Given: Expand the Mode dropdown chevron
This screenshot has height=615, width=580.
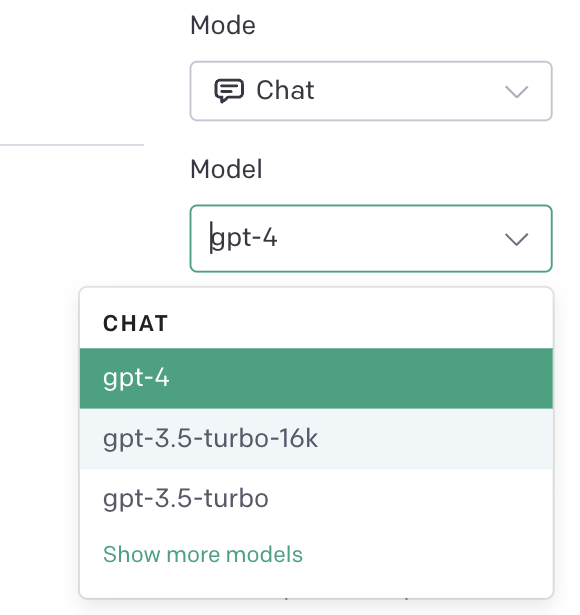Looking at the screenshot, I should click(x=516, y=92).
